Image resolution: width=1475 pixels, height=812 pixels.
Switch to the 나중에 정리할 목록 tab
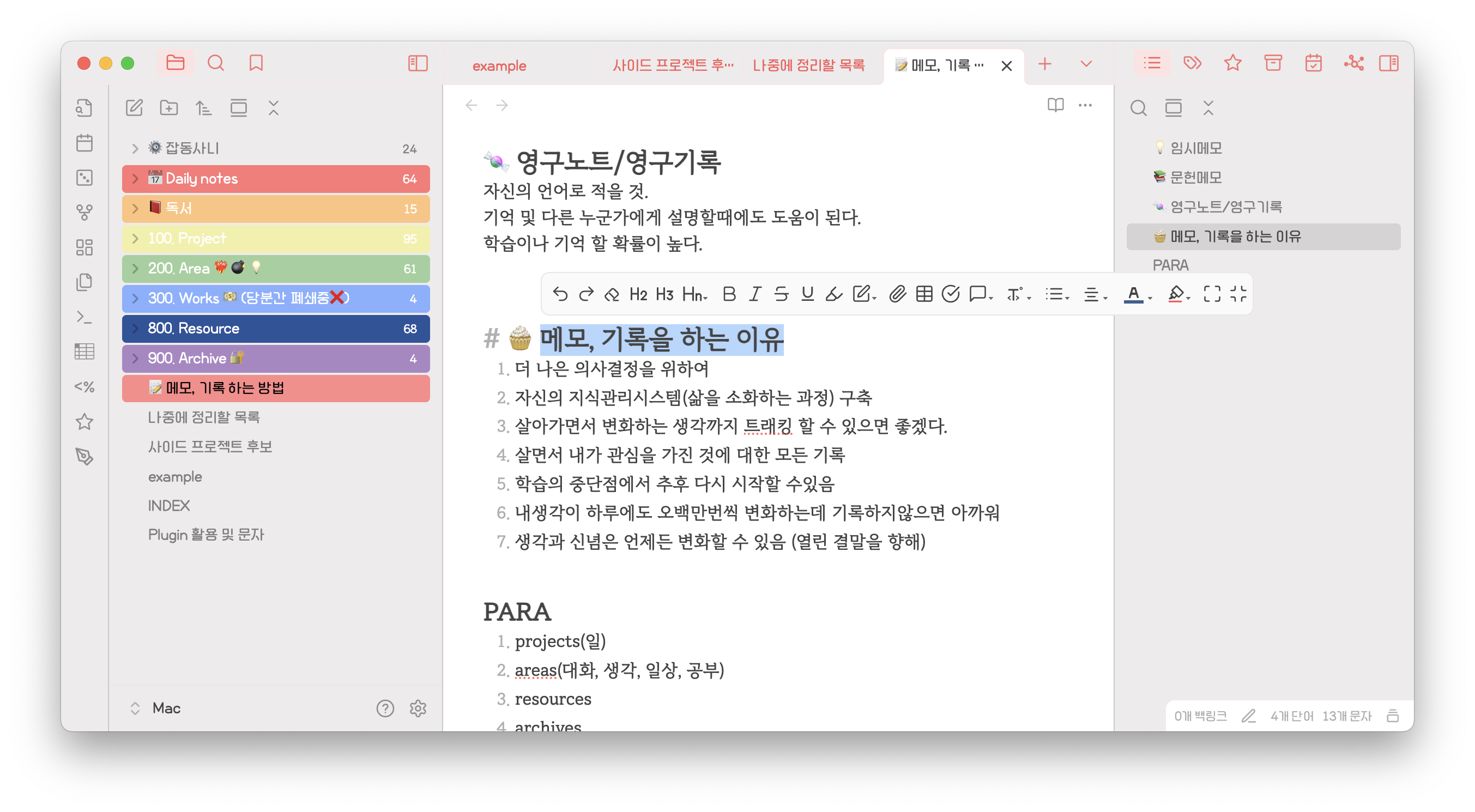click(x=808, y=65)
